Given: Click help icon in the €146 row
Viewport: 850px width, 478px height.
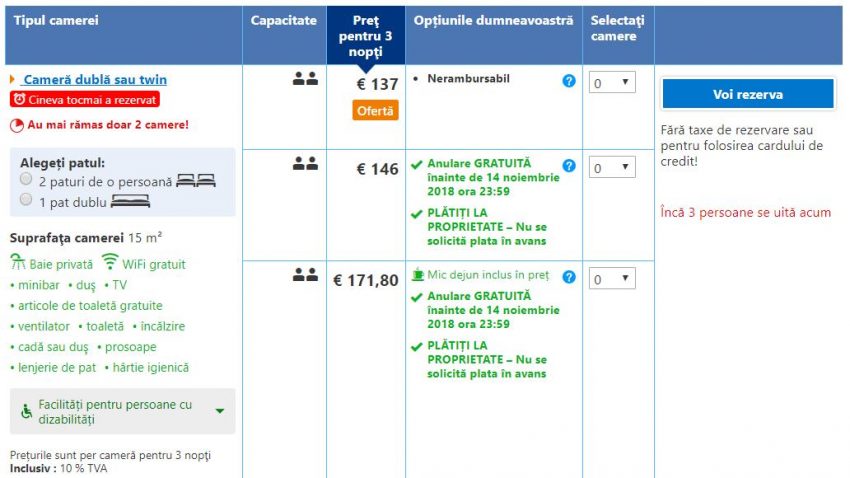Looking at the screenshot, I should (569, 166).
